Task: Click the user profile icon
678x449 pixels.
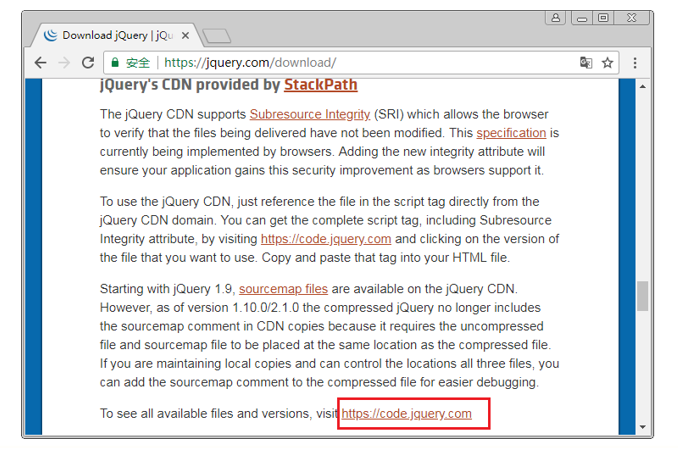Action: 556,18
